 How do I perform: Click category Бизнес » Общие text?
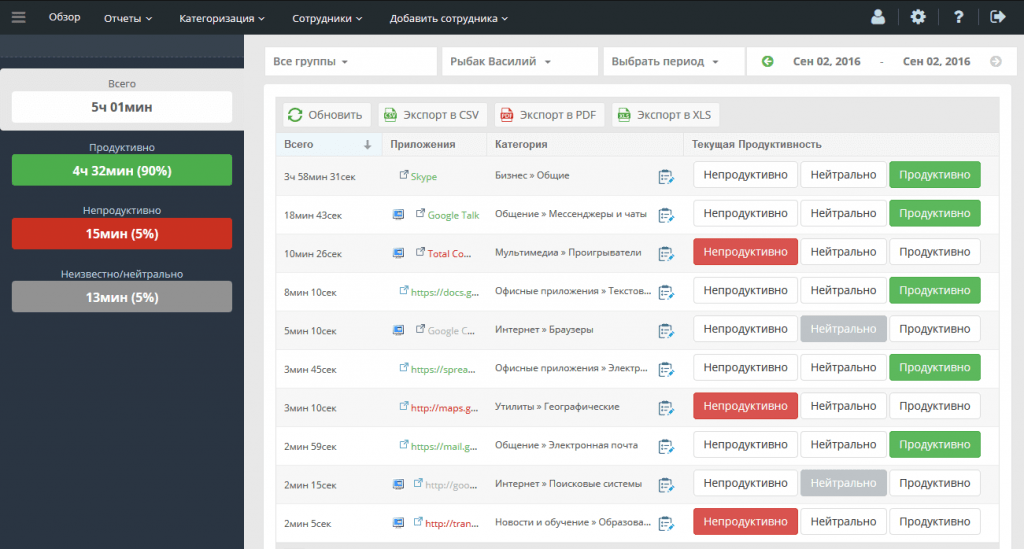point(532,176)
